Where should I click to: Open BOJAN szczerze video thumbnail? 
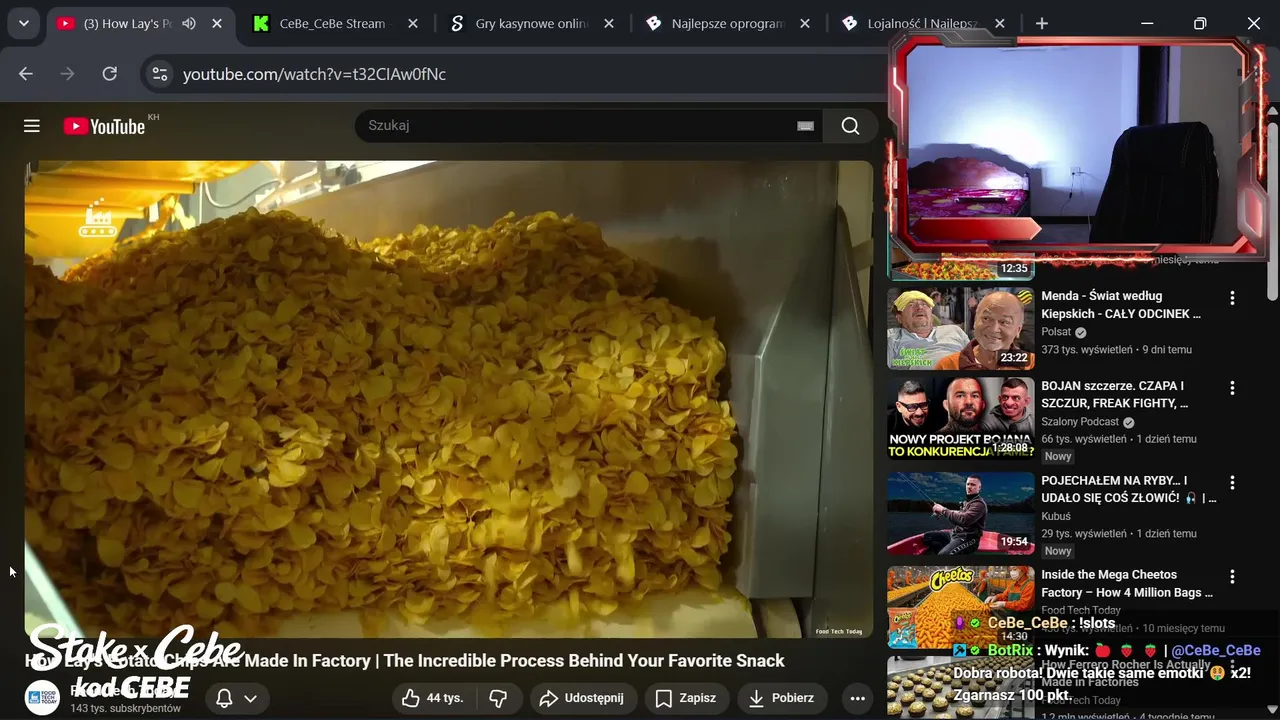coord(961,418)
